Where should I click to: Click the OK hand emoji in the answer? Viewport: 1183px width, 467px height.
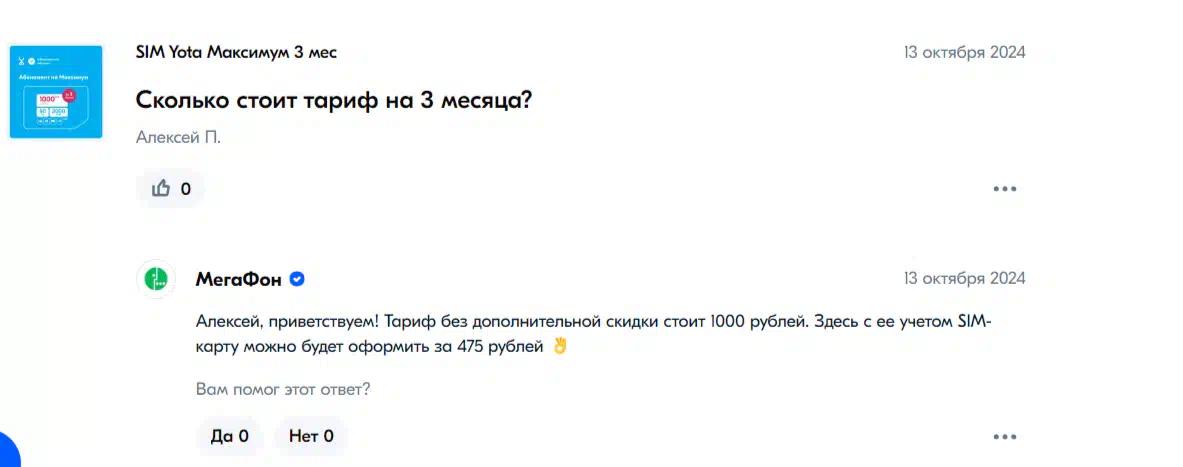click(559, 347)
